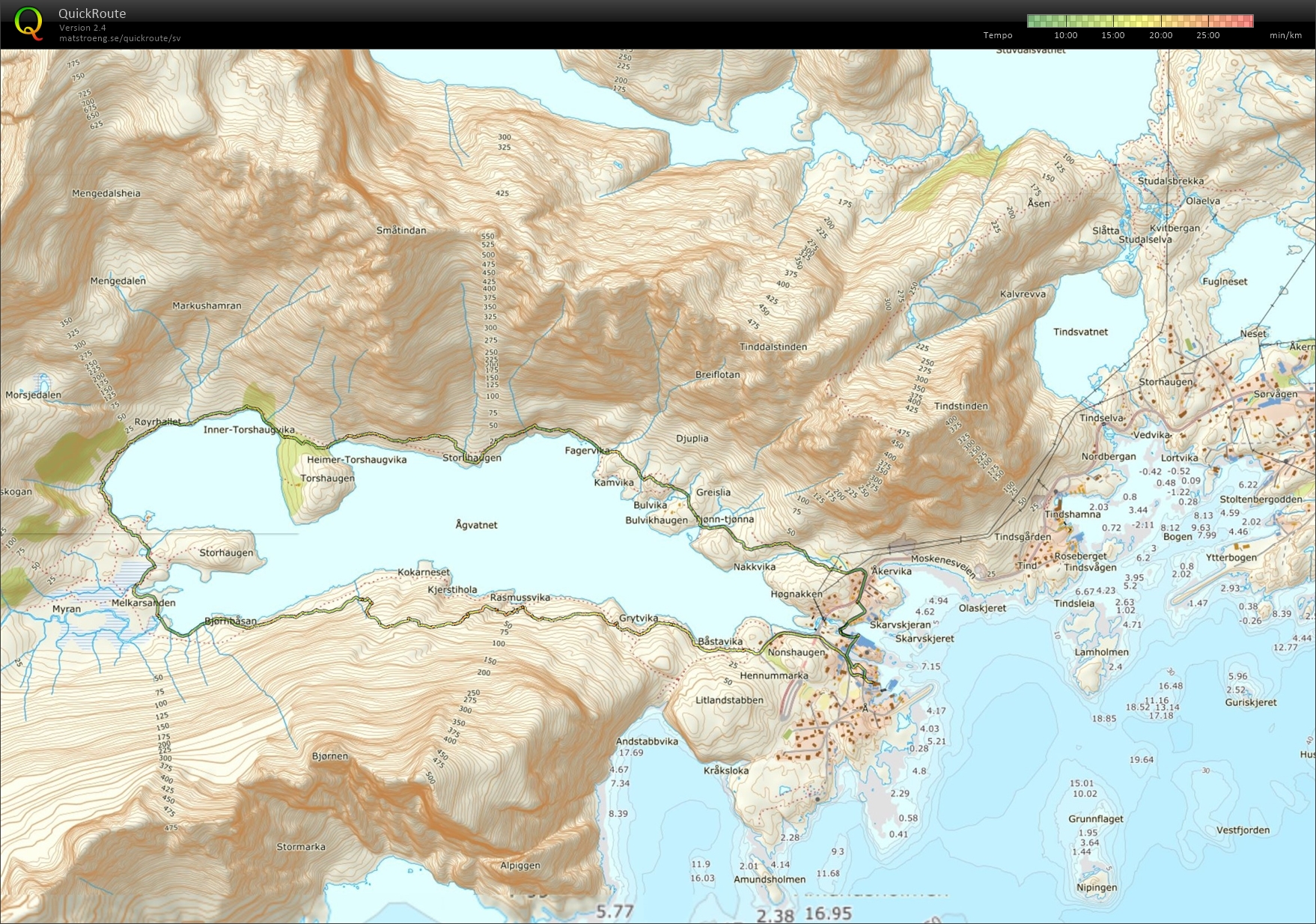
Task: Click the Kalvrevva map label
Action: click(1023, 294)
